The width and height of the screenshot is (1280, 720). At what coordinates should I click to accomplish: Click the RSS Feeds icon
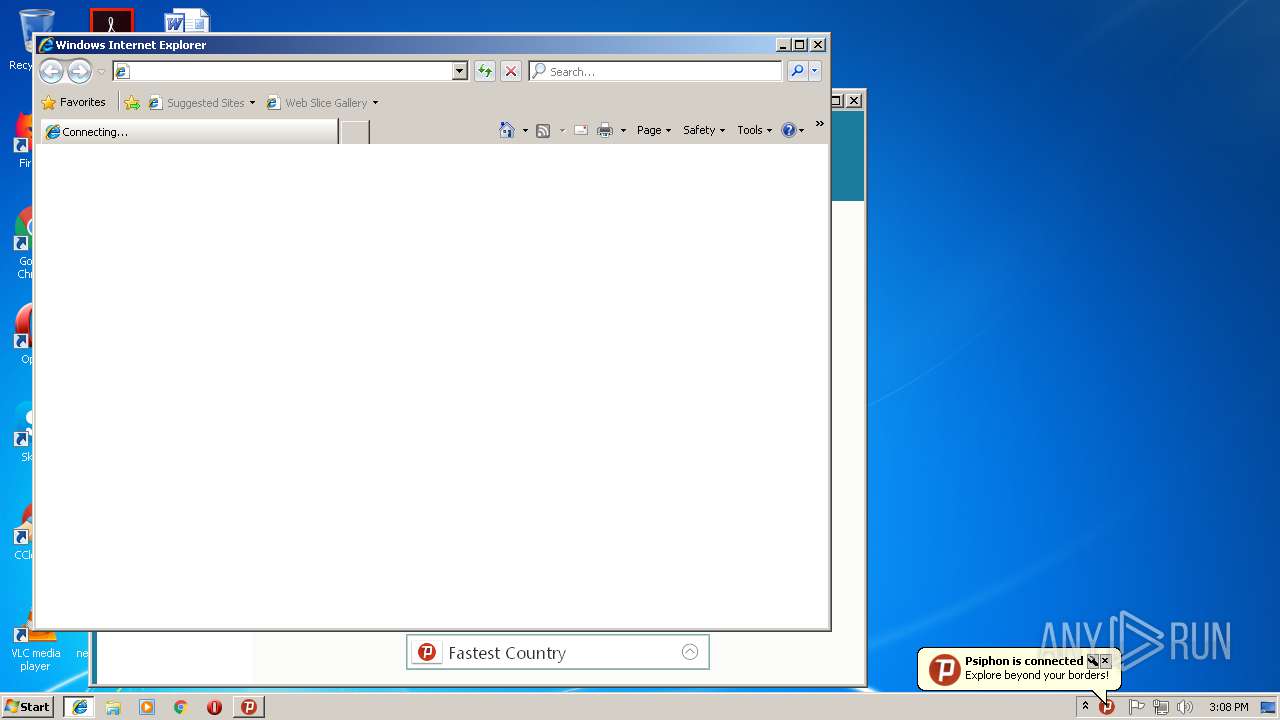coord(543,130)
